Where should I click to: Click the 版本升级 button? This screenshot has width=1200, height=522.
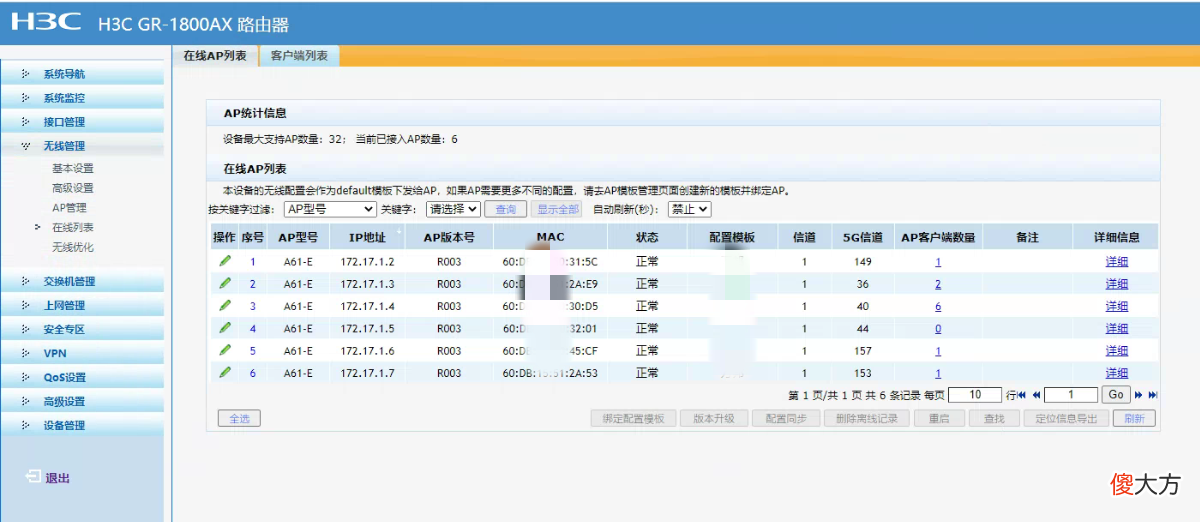(x=714, y=419)
